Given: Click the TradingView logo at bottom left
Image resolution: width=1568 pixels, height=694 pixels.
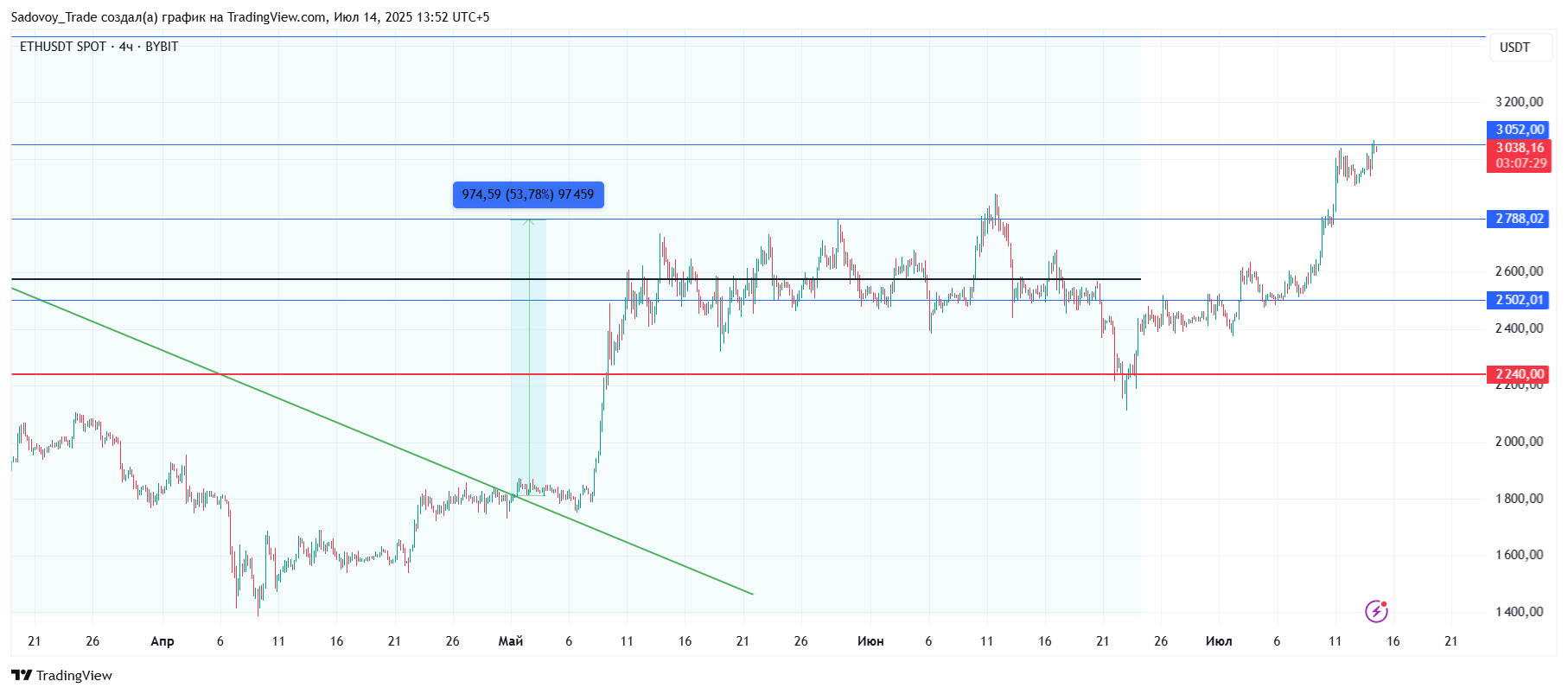Looking at the screenshot, I should coord(61,676).
